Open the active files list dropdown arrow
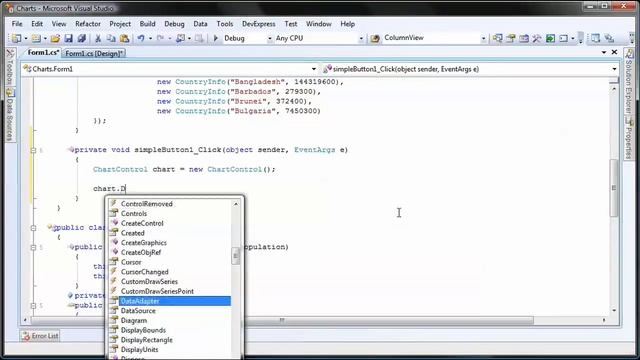The height and width of the screenshot is (360, 640). (604, 53)
